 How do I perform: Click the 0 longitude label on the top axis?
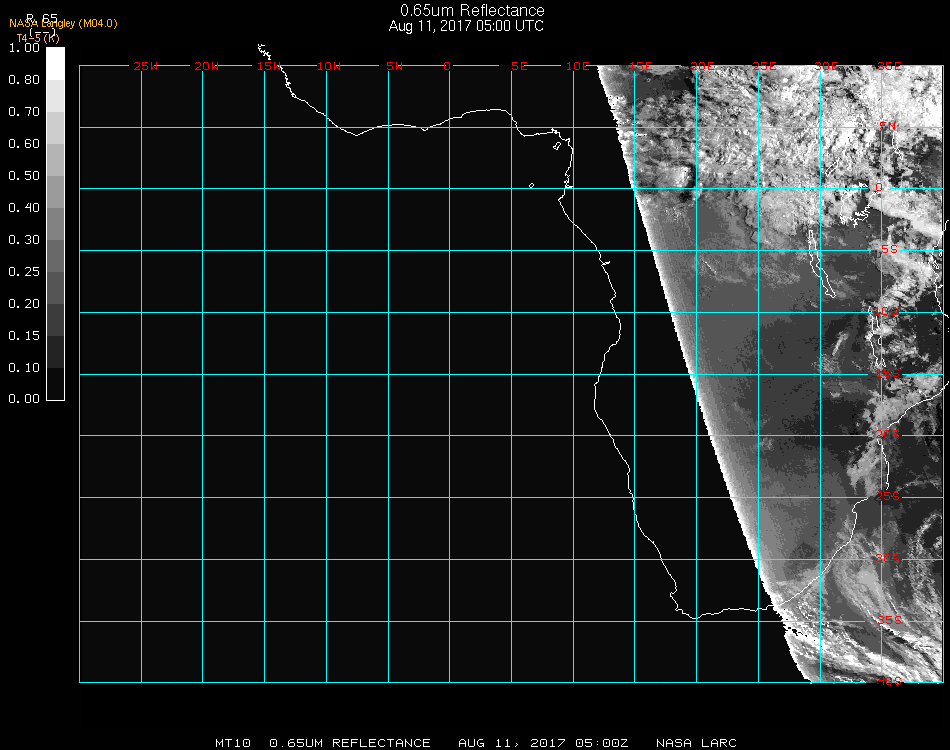[447, 66]
